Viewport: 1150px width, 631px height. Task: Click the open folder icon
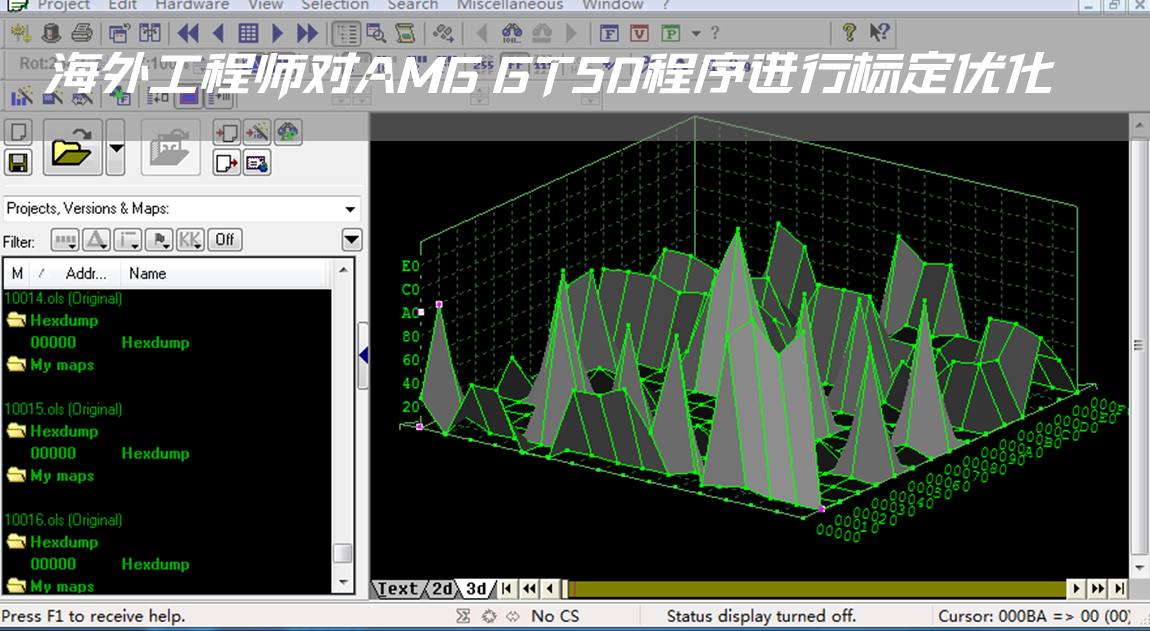click(72, 148)
